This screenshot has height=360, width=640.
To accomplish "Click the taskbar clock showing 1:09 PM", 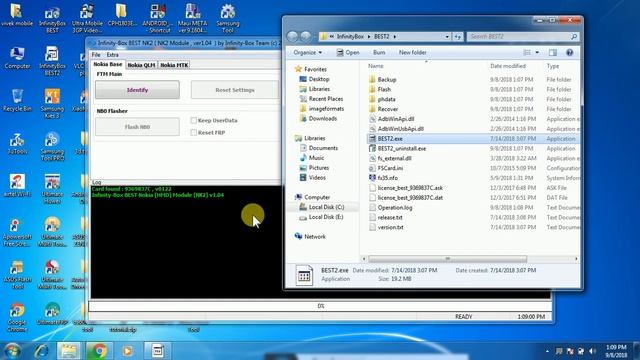I will click(x=616, y=351).
